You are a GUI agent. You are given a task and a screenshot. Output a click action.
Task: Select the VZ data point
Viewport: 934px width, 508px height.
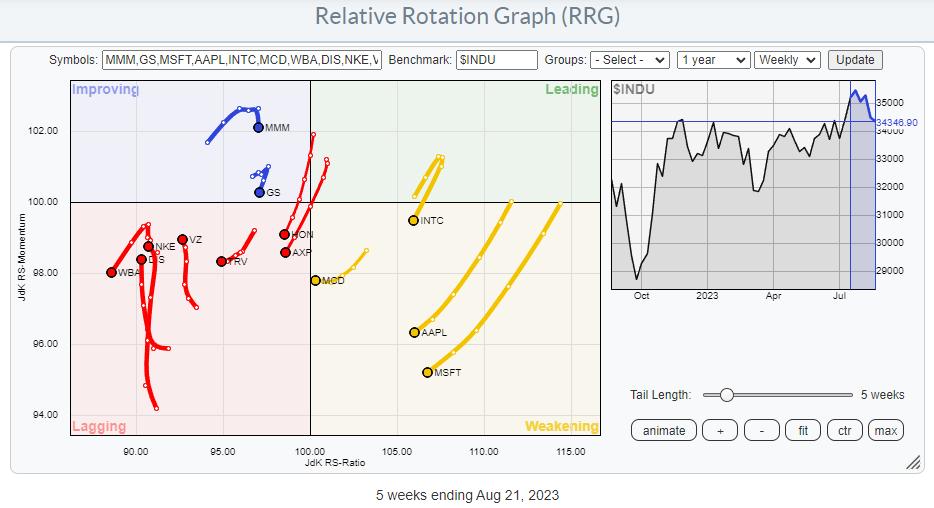click(182, 240)
